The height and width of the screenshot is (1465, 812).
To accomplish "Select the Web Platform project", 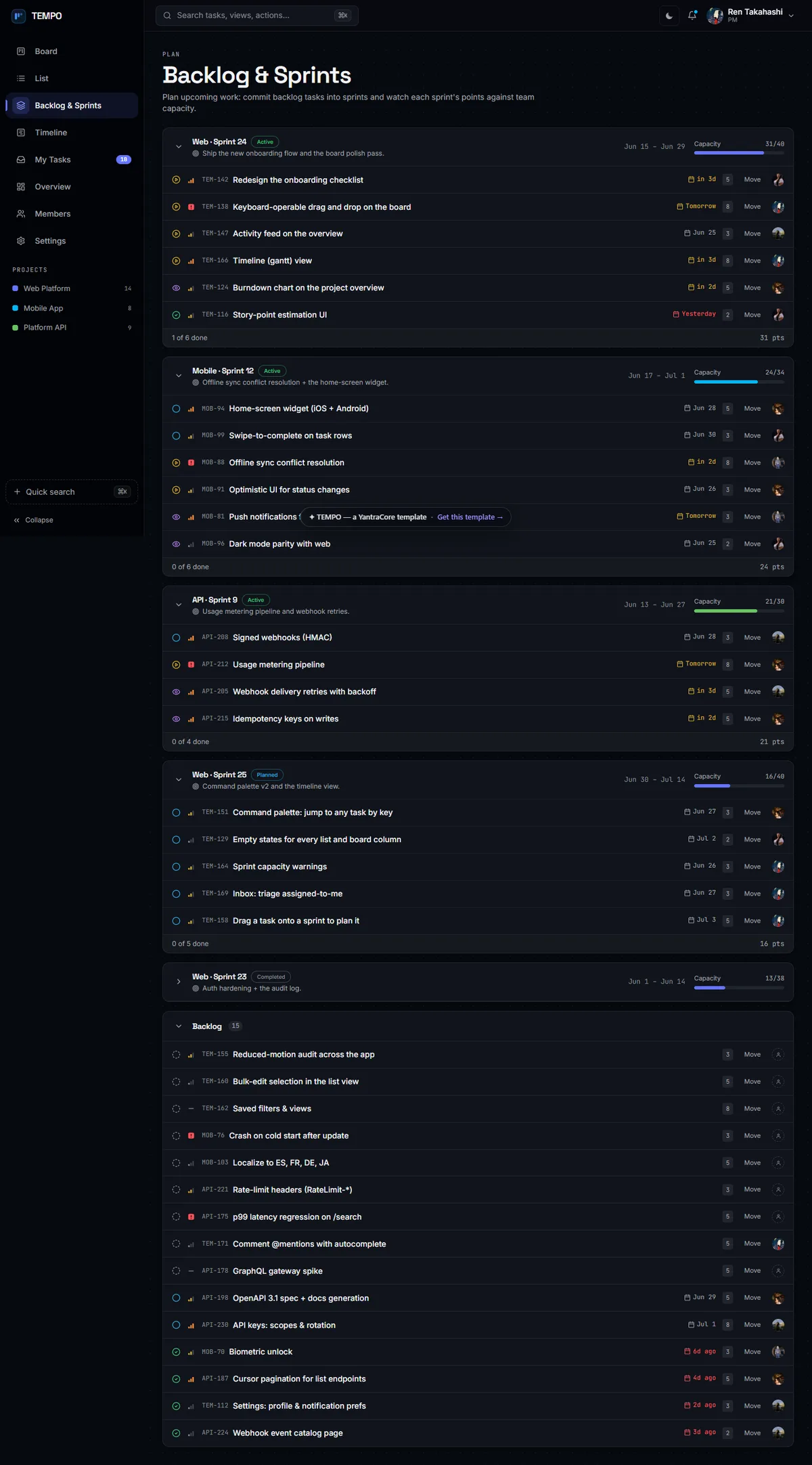I will [72, 288].
